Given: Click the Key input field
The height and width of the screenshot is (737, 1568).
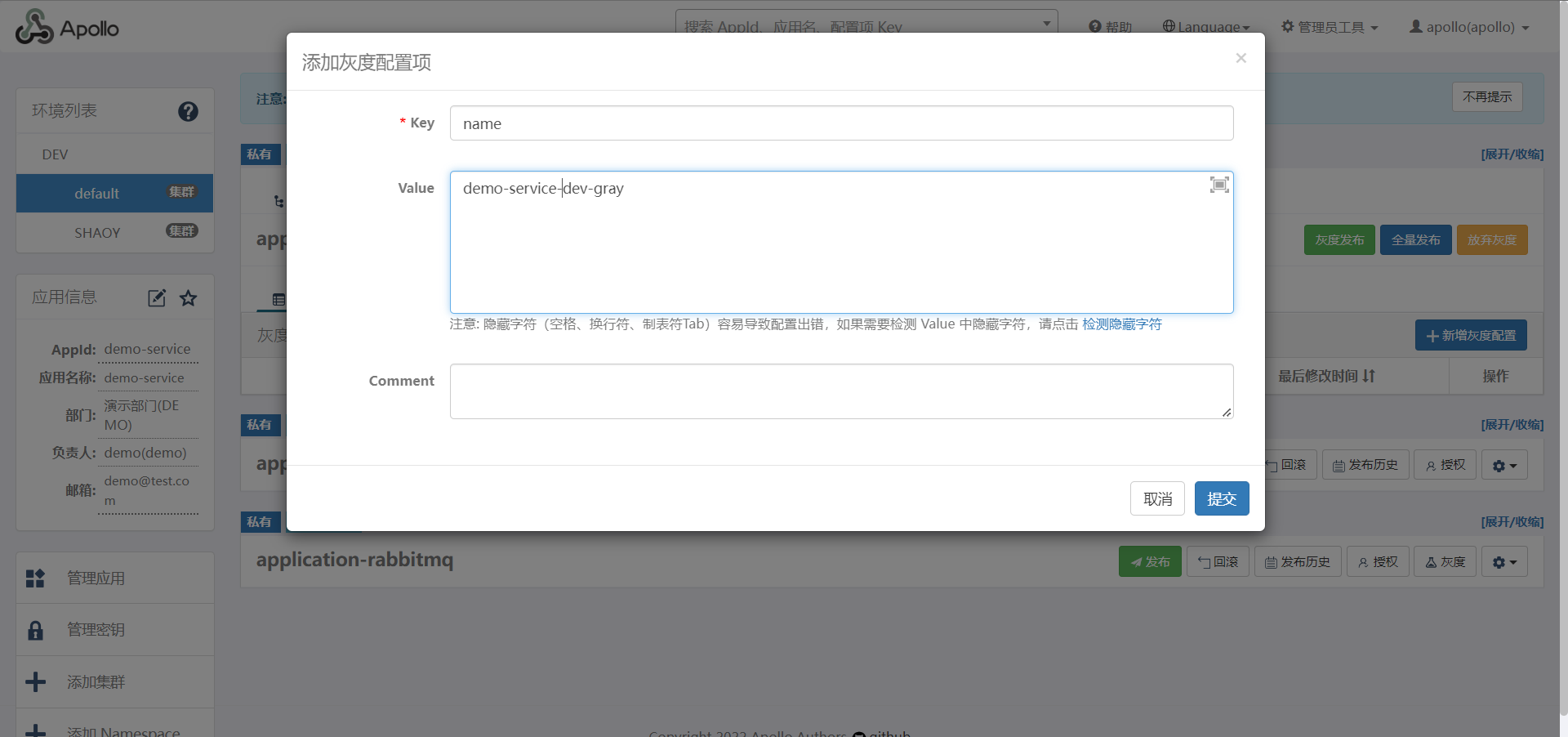Looking at the screenshot, I should tap(841, 123).
